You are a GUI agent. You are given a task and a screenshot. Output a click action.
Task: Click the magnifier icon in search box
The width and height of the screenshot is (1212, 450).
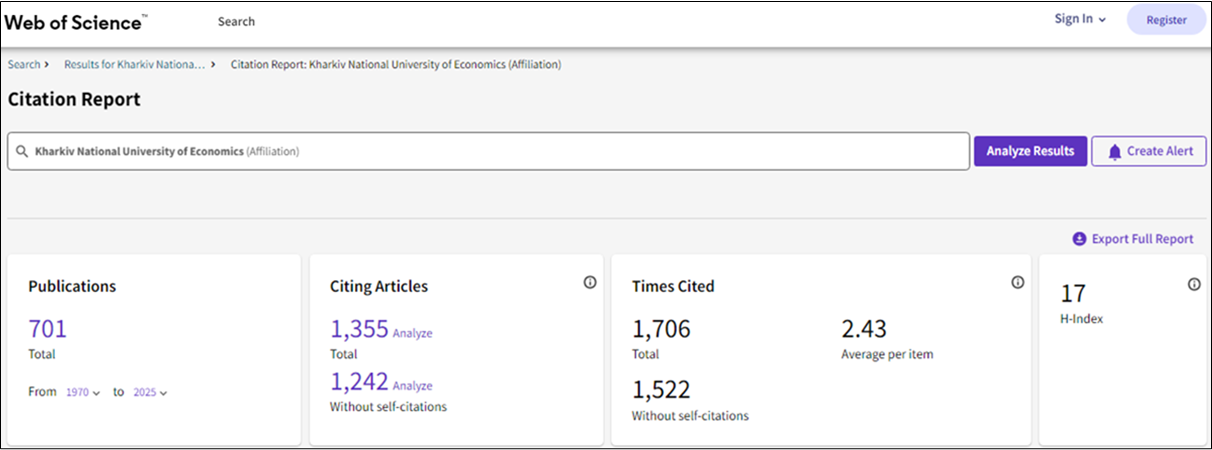click(21, 152)
